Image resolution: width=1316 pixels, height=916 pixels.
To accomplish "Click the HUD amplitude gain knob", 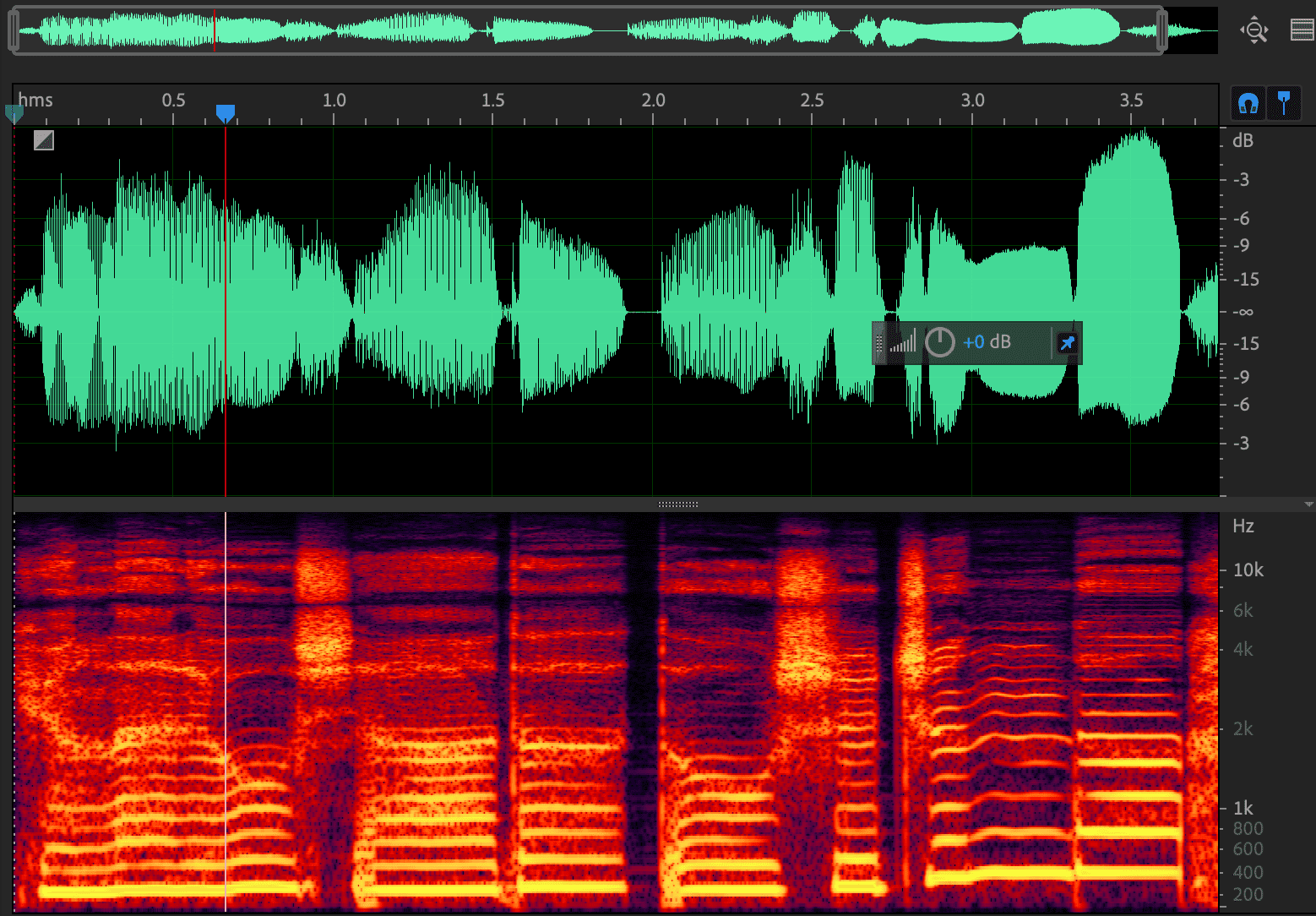I will 939,342.
